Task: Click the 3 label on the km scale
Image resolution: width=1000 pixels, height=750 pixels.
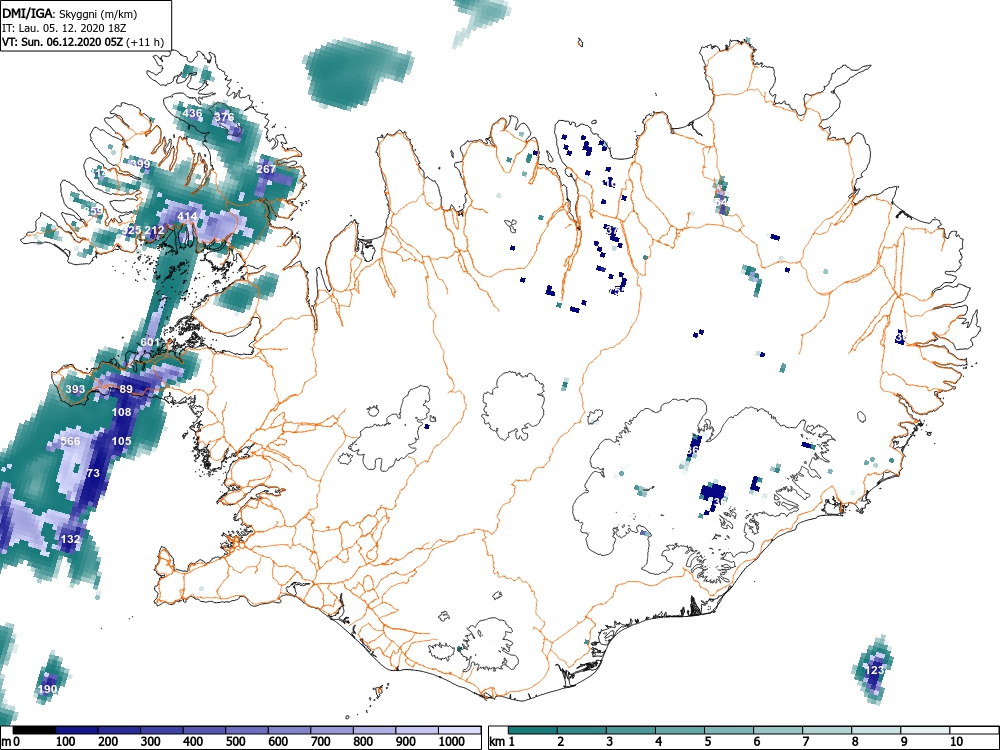Action: pyautogui.click(x=610, y=741)
